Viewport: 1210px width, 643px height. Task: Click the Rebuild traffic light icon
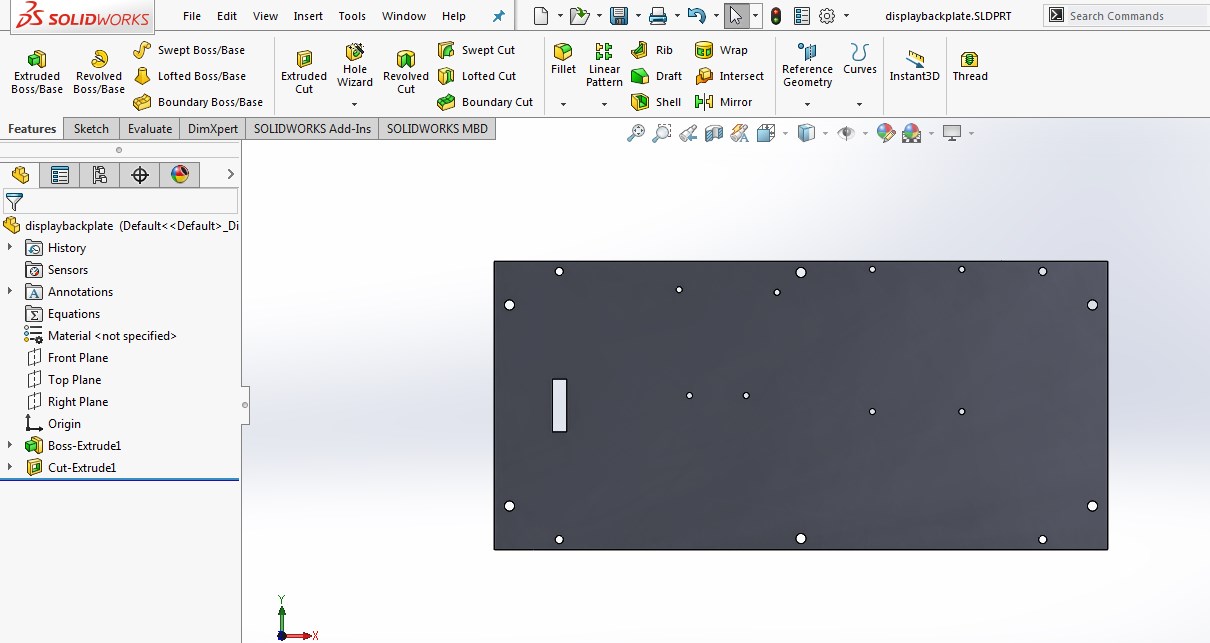coord(776,16)
